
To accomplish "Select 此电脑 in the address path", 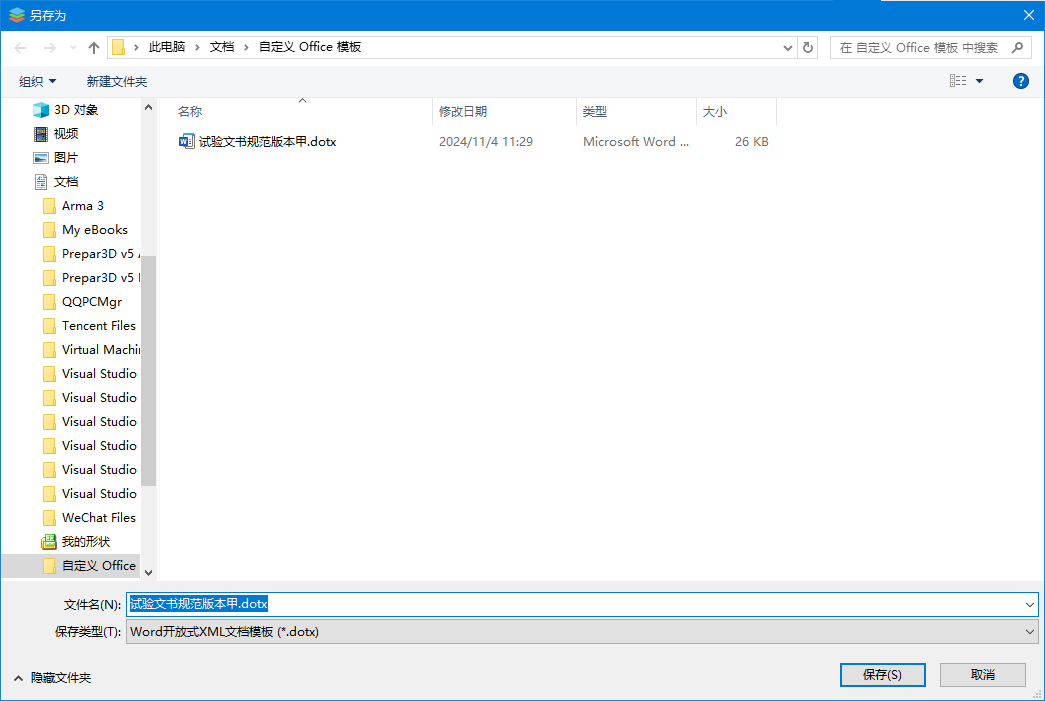I will (x=167, y=47).
